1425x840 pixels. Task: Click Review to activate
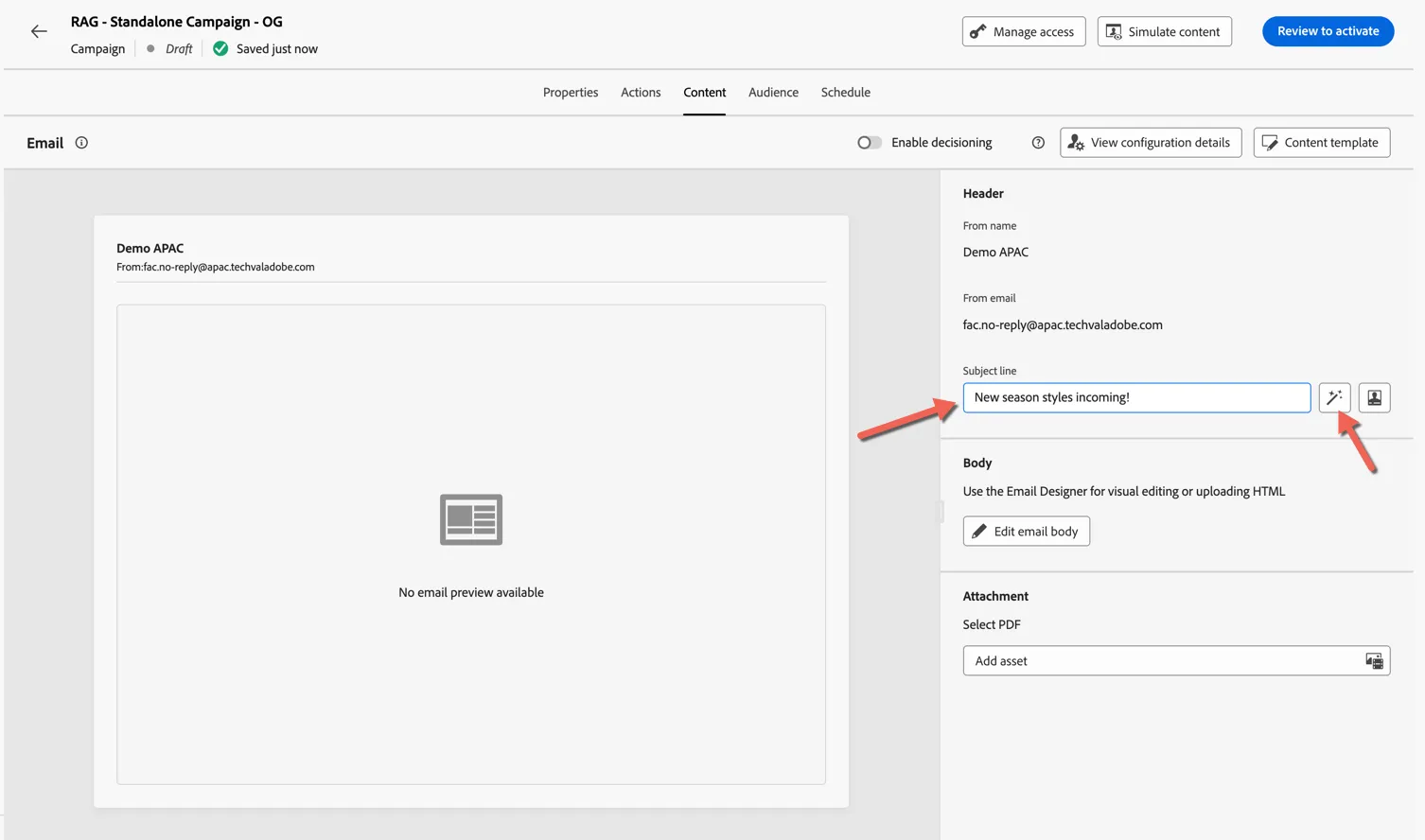coord(1328,31)
